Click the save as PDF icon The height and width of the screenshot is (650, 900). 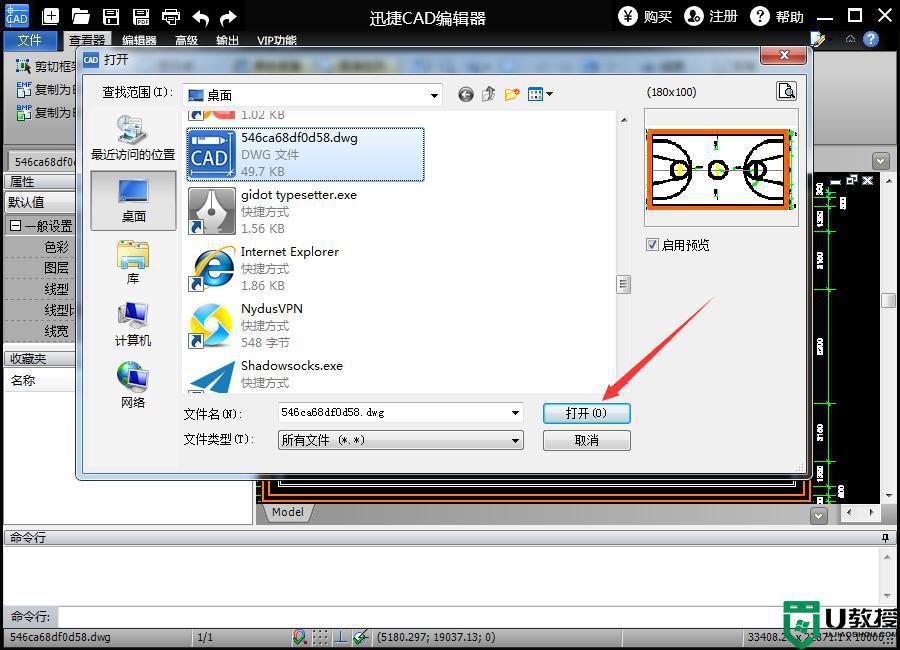[141, 16]
